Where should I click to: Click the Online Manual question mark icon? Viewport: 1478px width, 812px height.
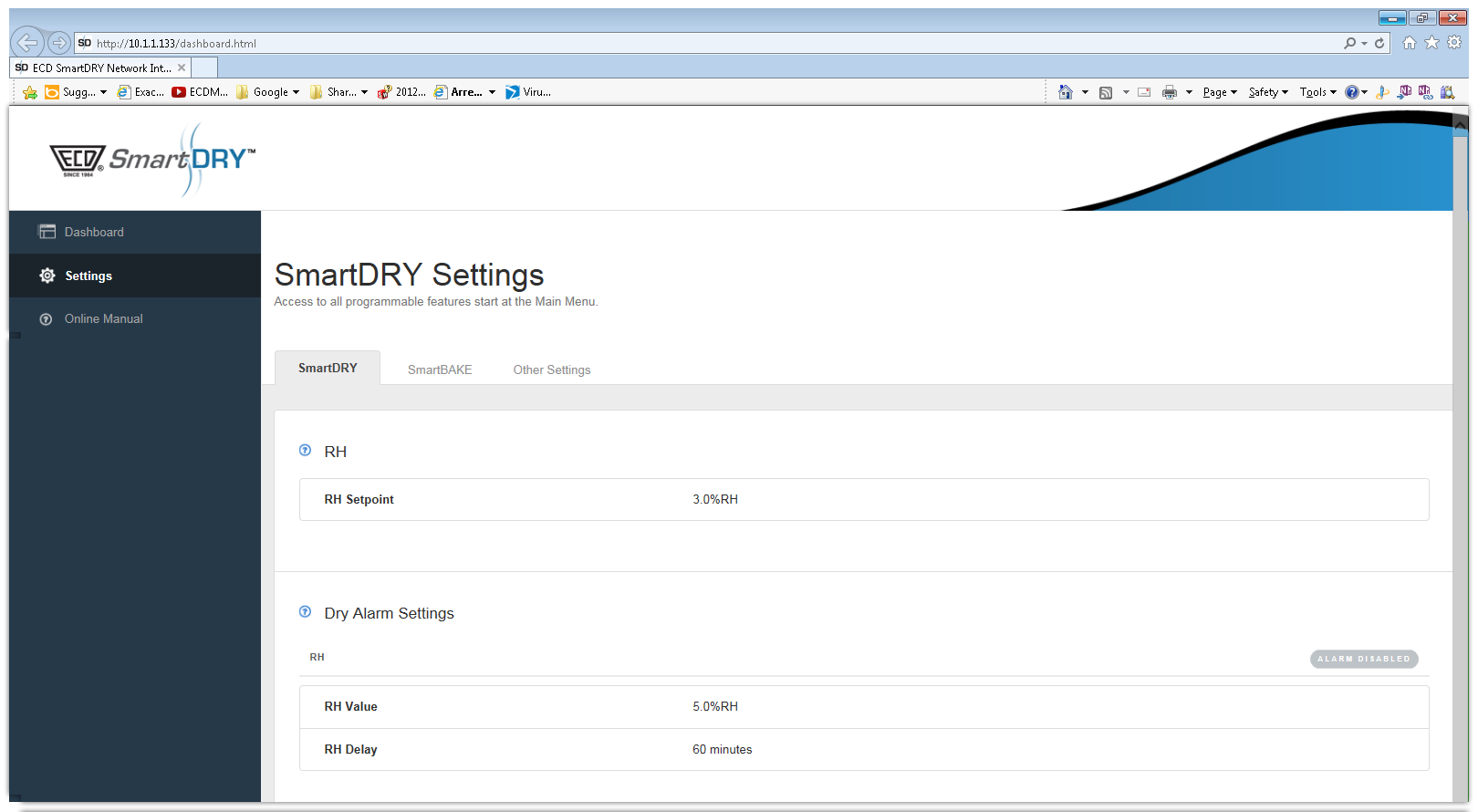[x=46, y=319]
